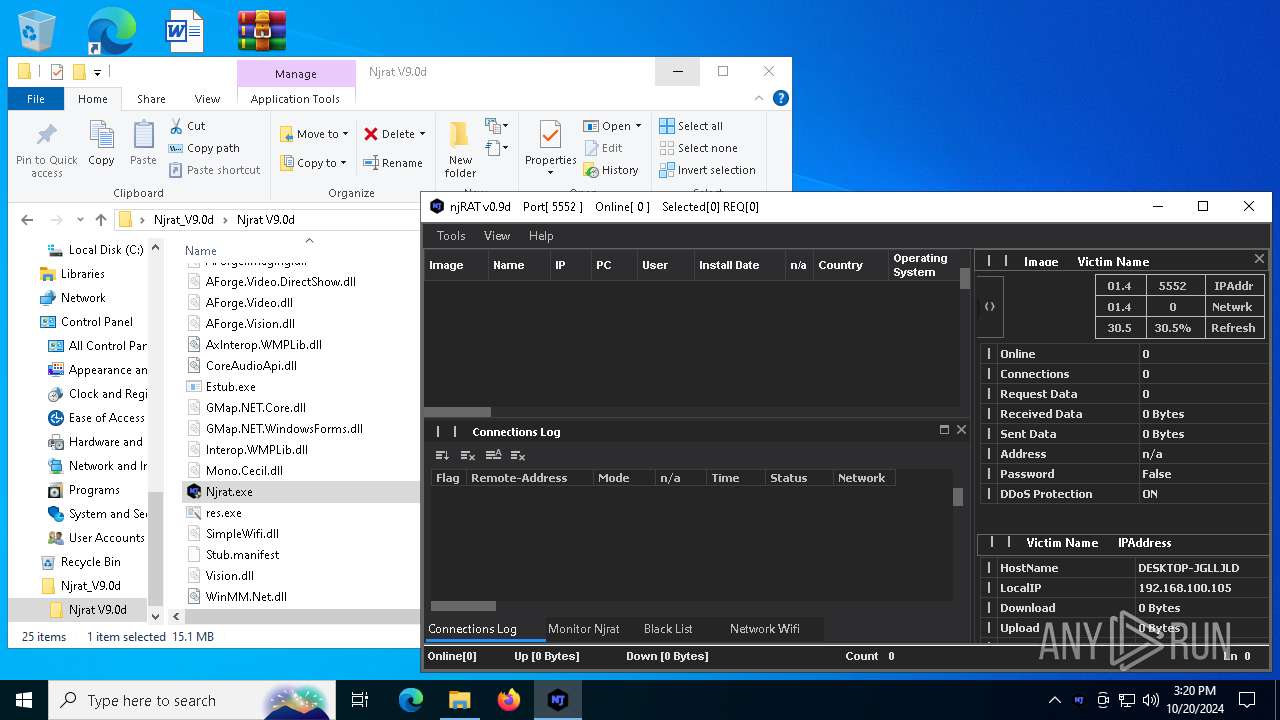The image size is (1280, 720).
Task: Open the Recycle Bin desktop icon
Action: click(x=38, y=31)
